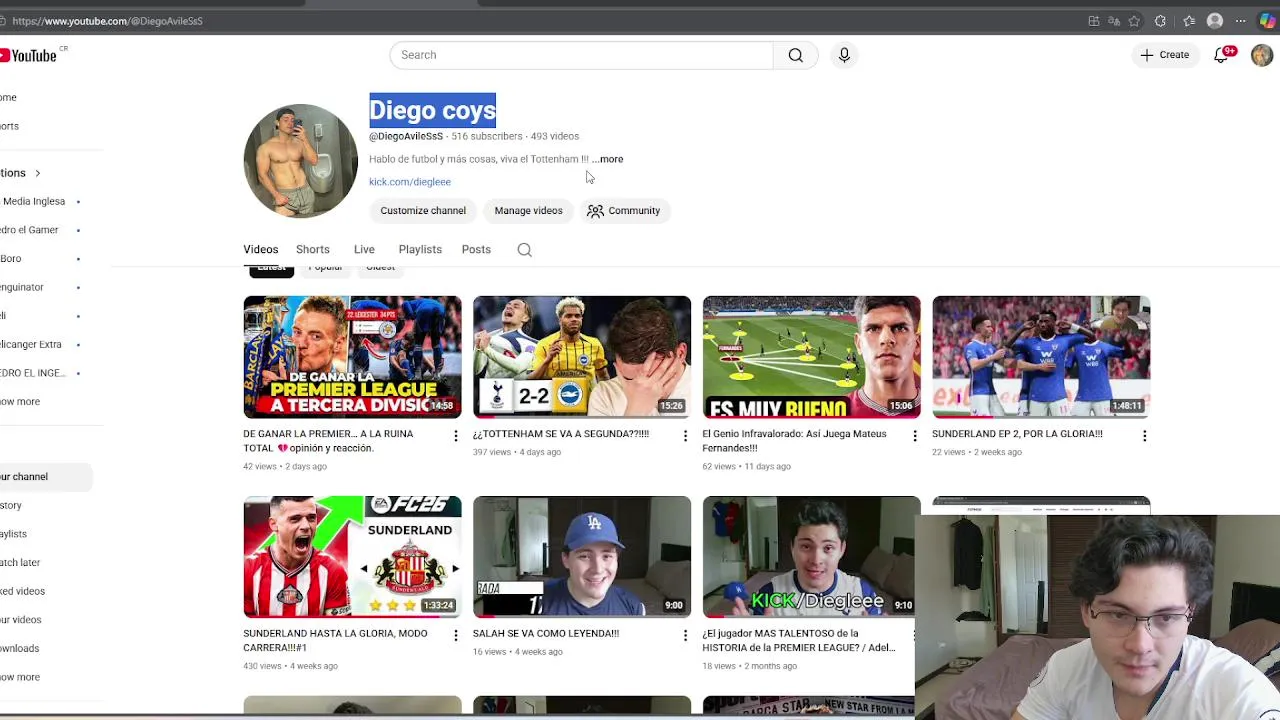Click browser favorites star icon
The image size is (1280, 720).
click(x=1134, y=21)
